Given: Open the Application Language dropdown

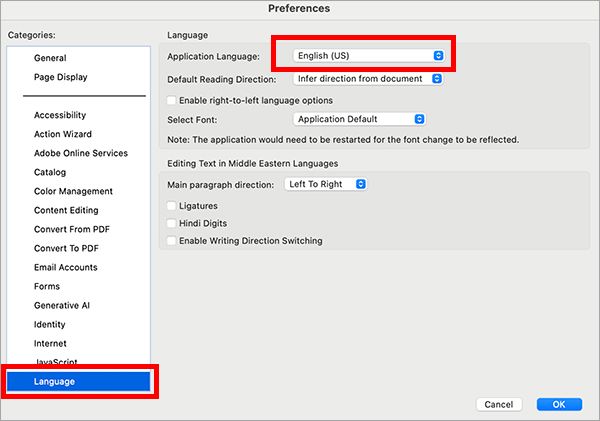Looking at the screenshot, I should click(370, 56).
